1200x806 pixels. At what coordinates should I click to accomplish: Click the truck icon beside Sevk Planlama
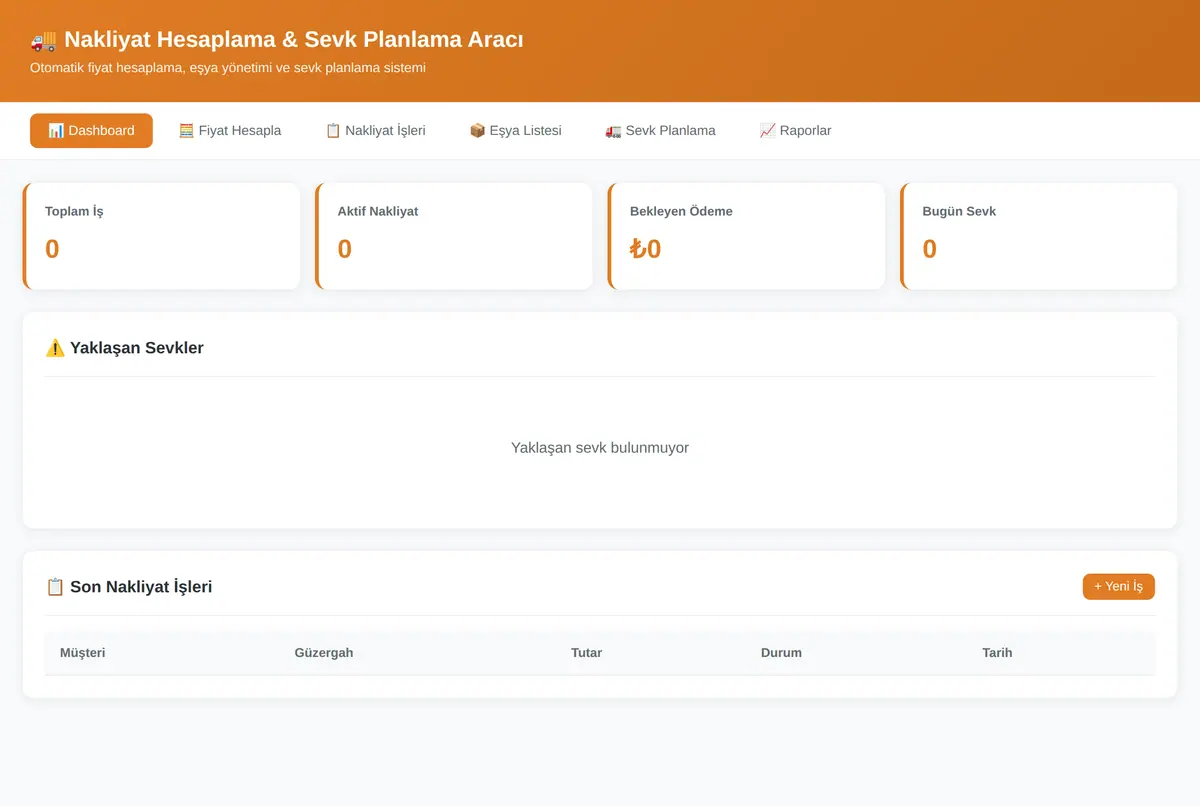[x=613, y=131]
